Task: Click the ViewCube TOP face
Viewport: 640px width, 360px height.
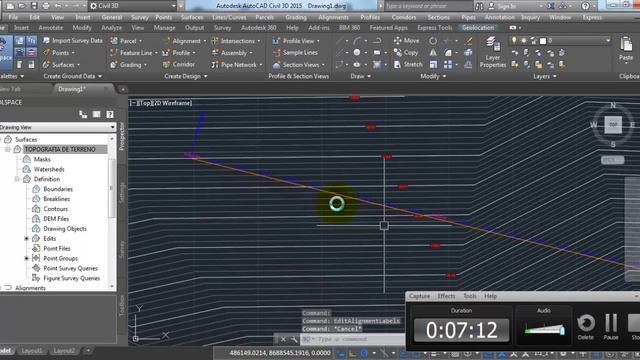Action: 613,124
